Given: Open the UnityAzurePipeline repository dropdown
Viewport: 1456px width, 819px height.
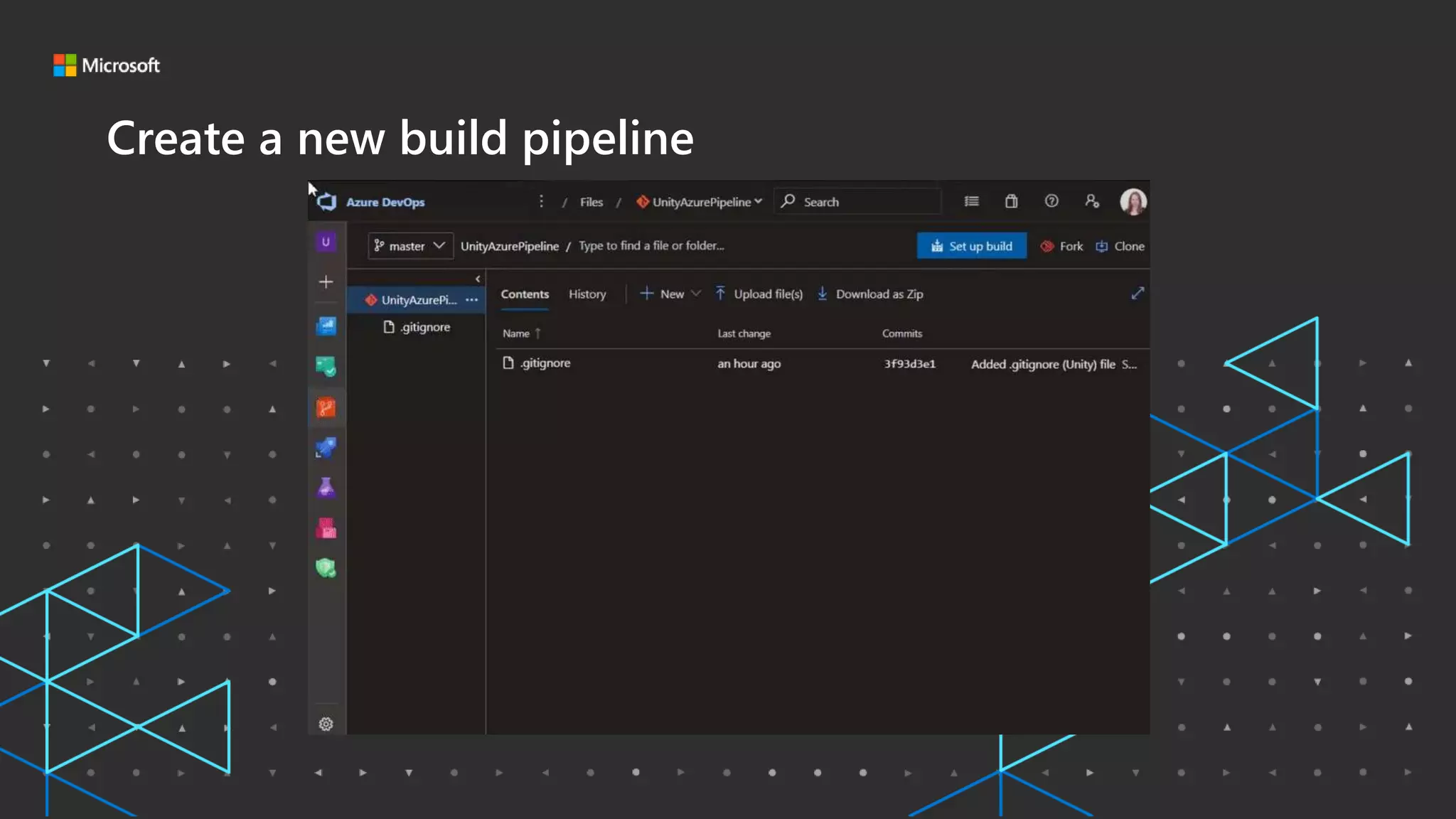Looking at the screenshot, I should pos(700,202).
